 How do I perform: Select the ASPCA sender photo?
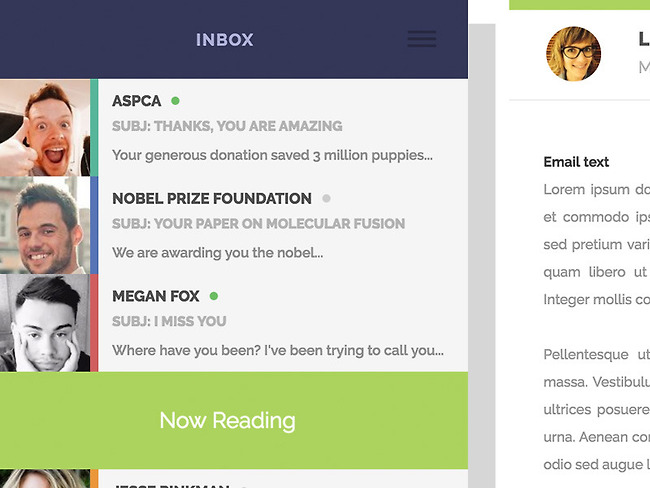pos(44,127)
